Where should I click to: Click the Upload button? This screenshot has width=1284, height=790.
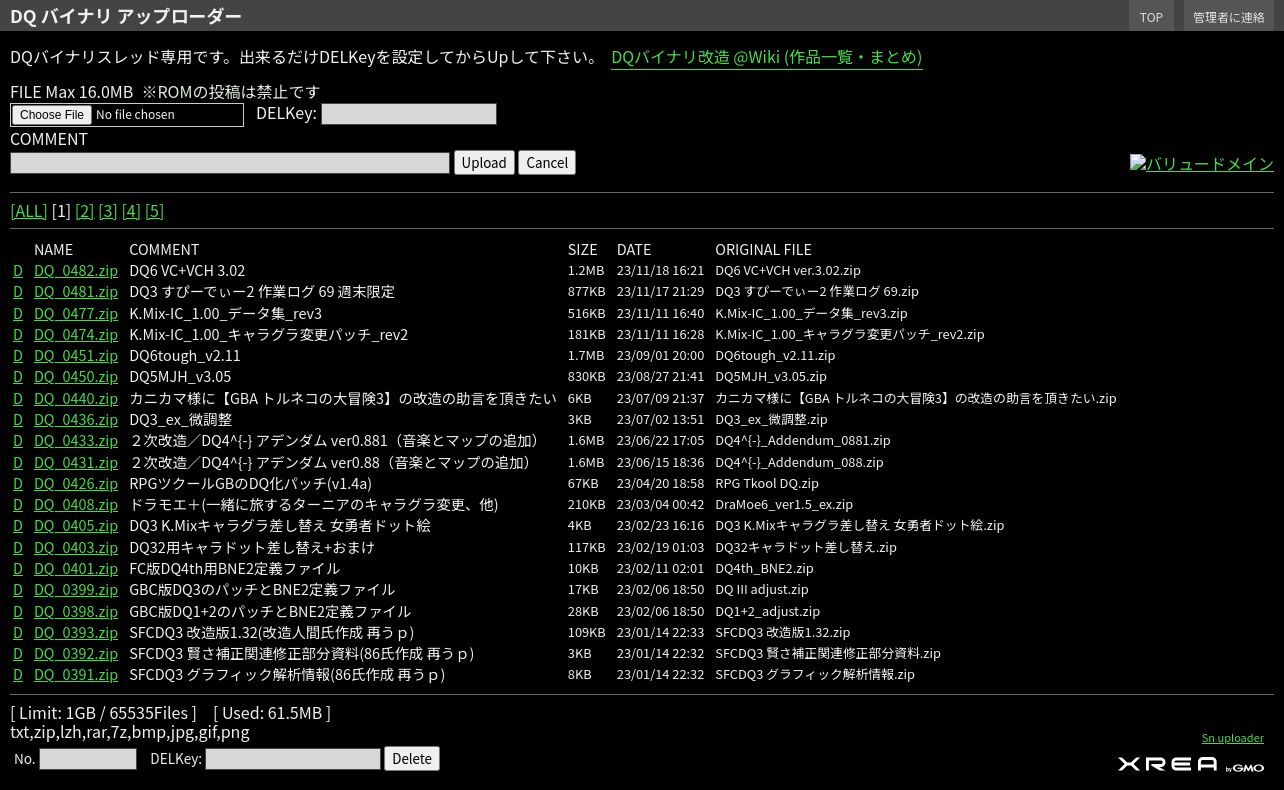click(x=484, y=163)
